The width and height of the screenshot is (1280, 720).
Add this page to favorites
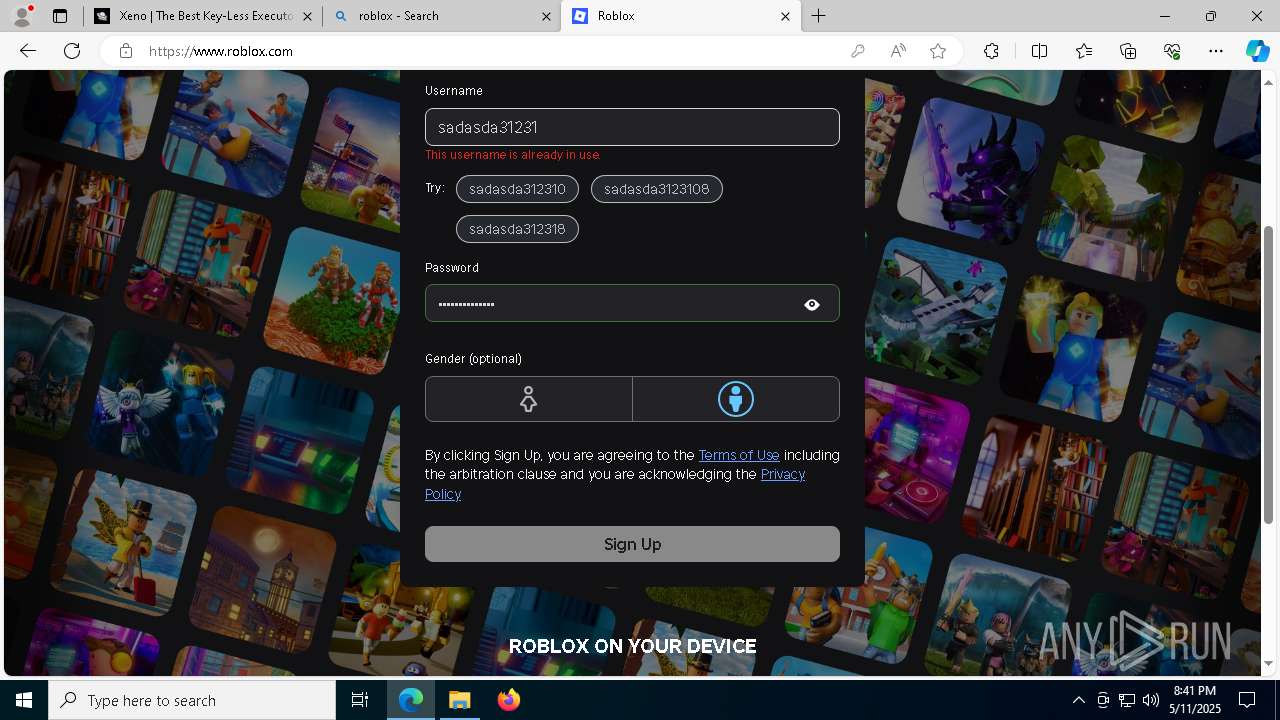point(938,51)
